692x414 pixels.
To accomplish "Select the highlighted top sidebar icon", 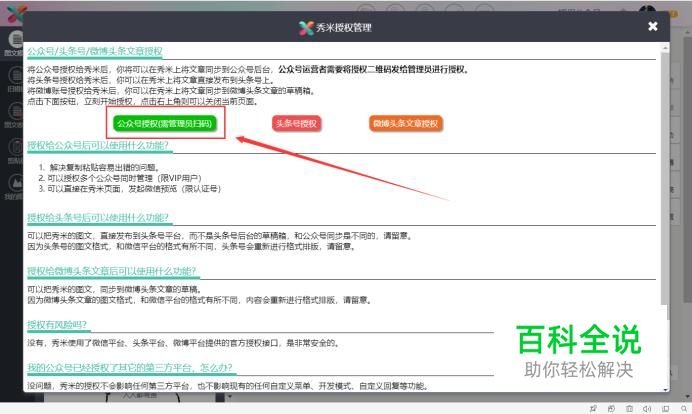I will coord(16,40).
